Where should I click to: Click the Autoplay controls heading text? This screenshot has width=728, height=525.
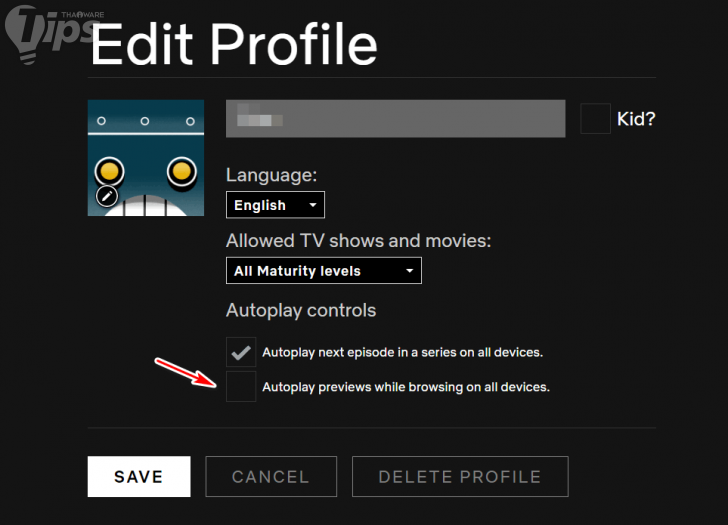pos(301,311)
